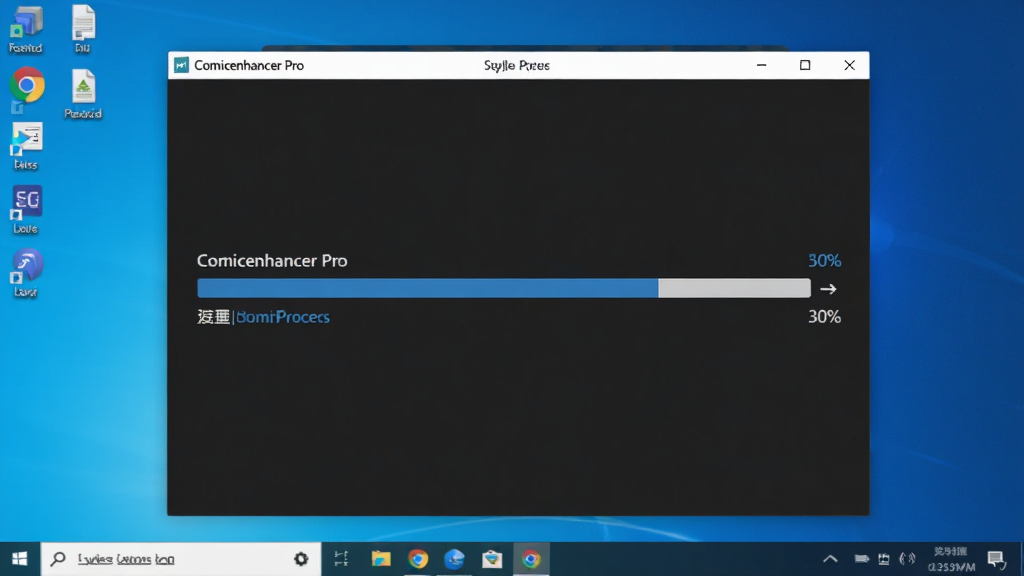This screenshot has width=1024, height=576.
Task: Click the Comicenhancer Pro heading in the window
Action: [x=272, y=261]
